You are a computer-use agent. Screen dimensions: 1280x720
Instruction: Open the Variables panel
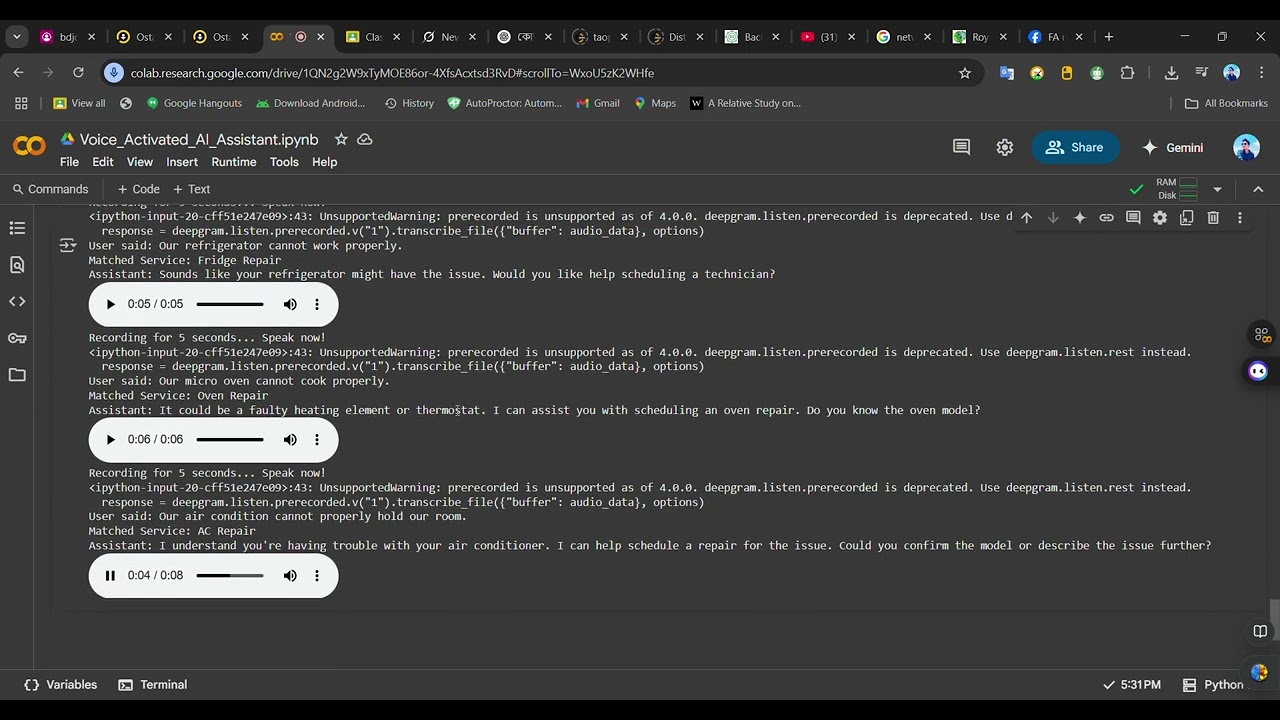[x=61, y=685]
